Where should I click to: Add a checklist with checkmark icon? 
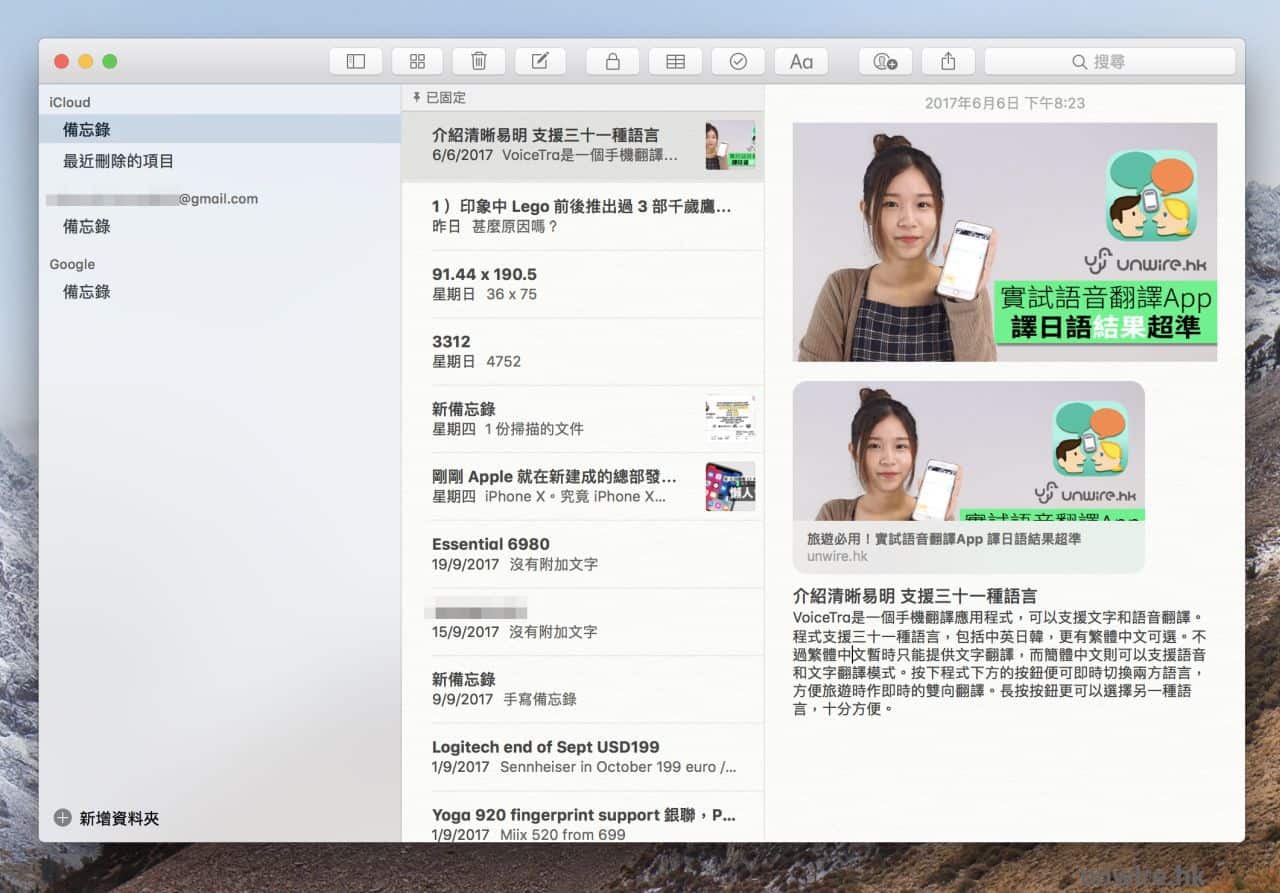tap(738, 62)
